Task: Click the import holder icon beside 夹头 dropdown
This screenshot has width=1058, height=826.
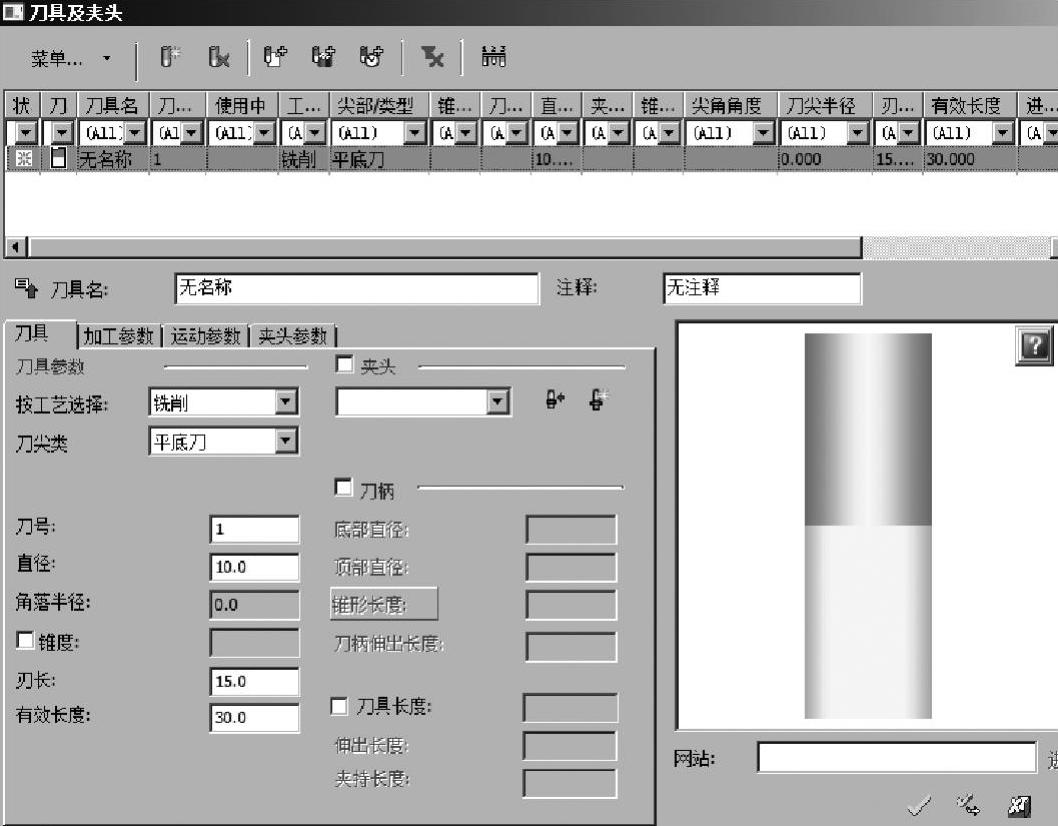Action: (555, 402)
